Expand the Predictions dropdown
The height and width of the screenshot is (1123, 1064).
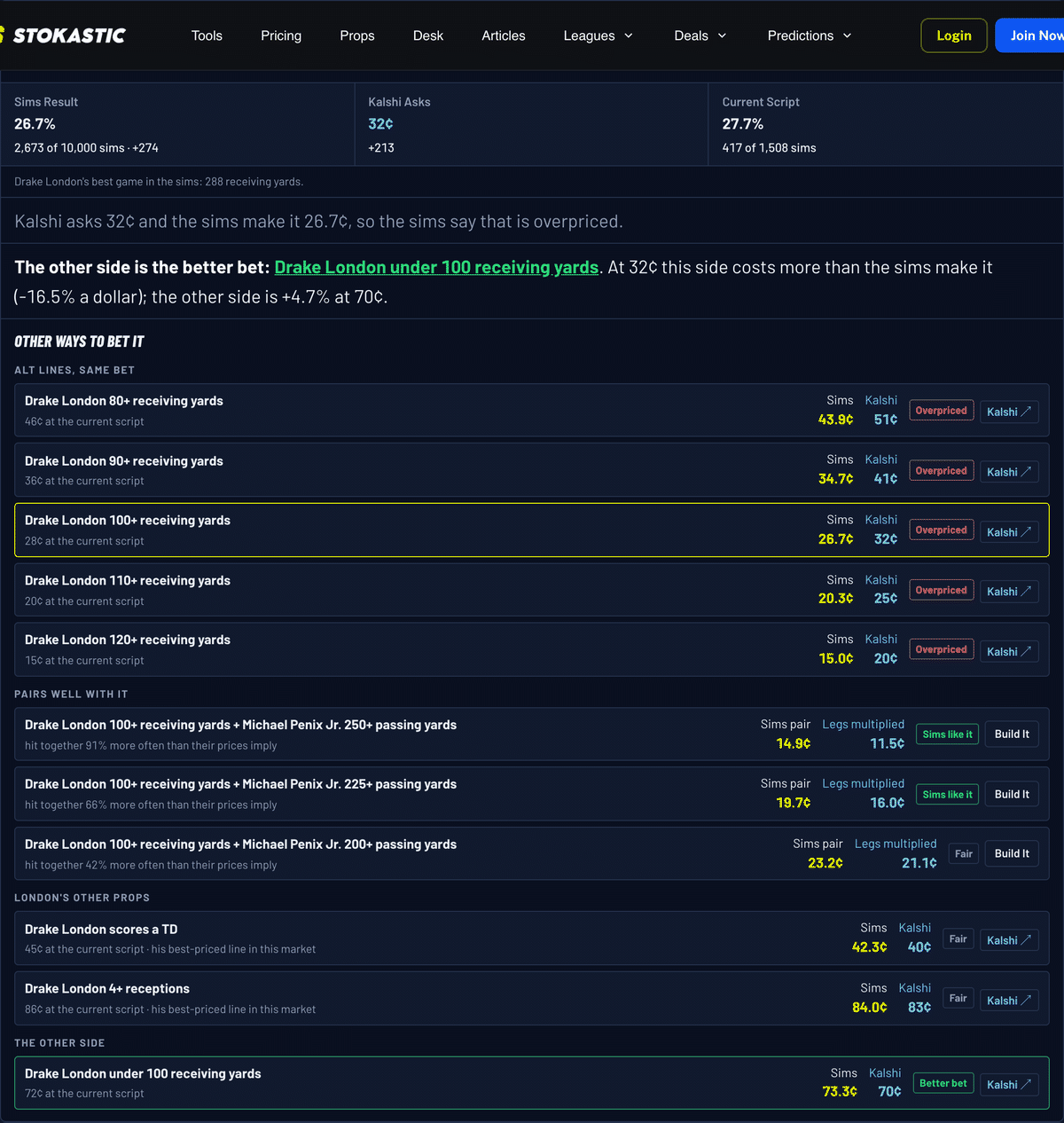pyautogui.click(x=810, y=35)
